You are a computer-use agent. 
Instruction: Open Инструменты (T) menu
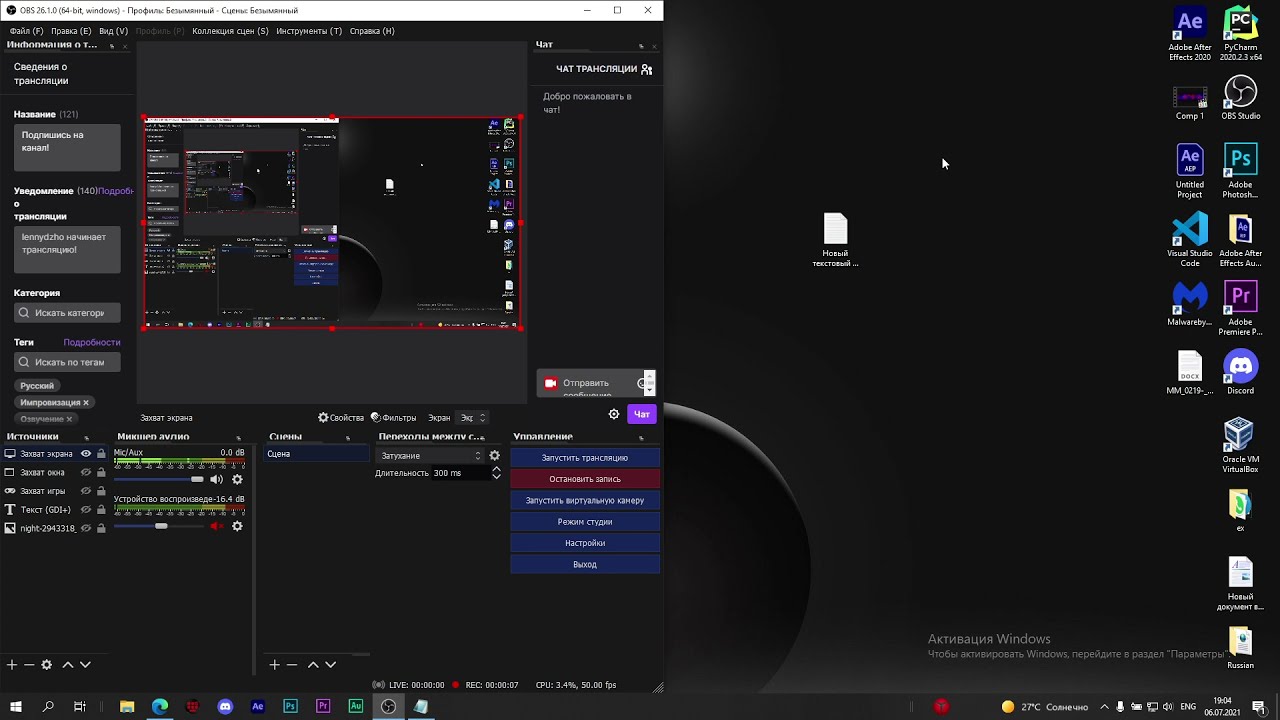(309, 31)
